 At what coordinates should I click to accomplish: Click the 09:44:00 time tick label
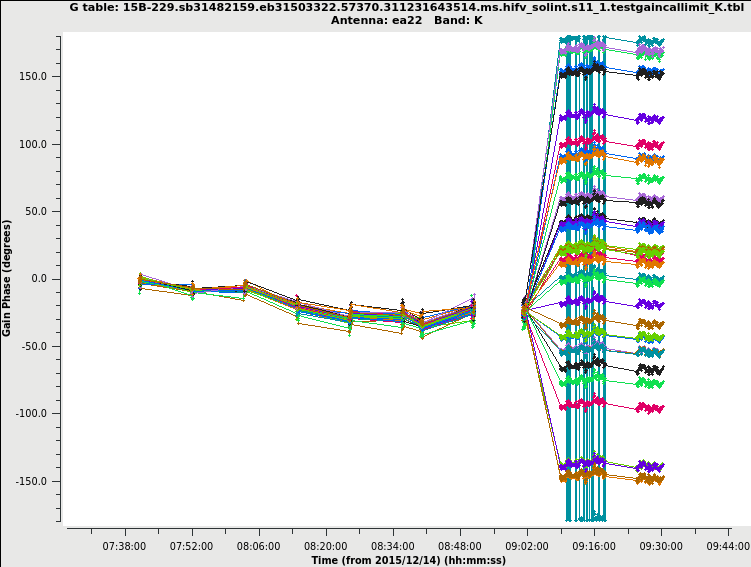coord(728,546)
